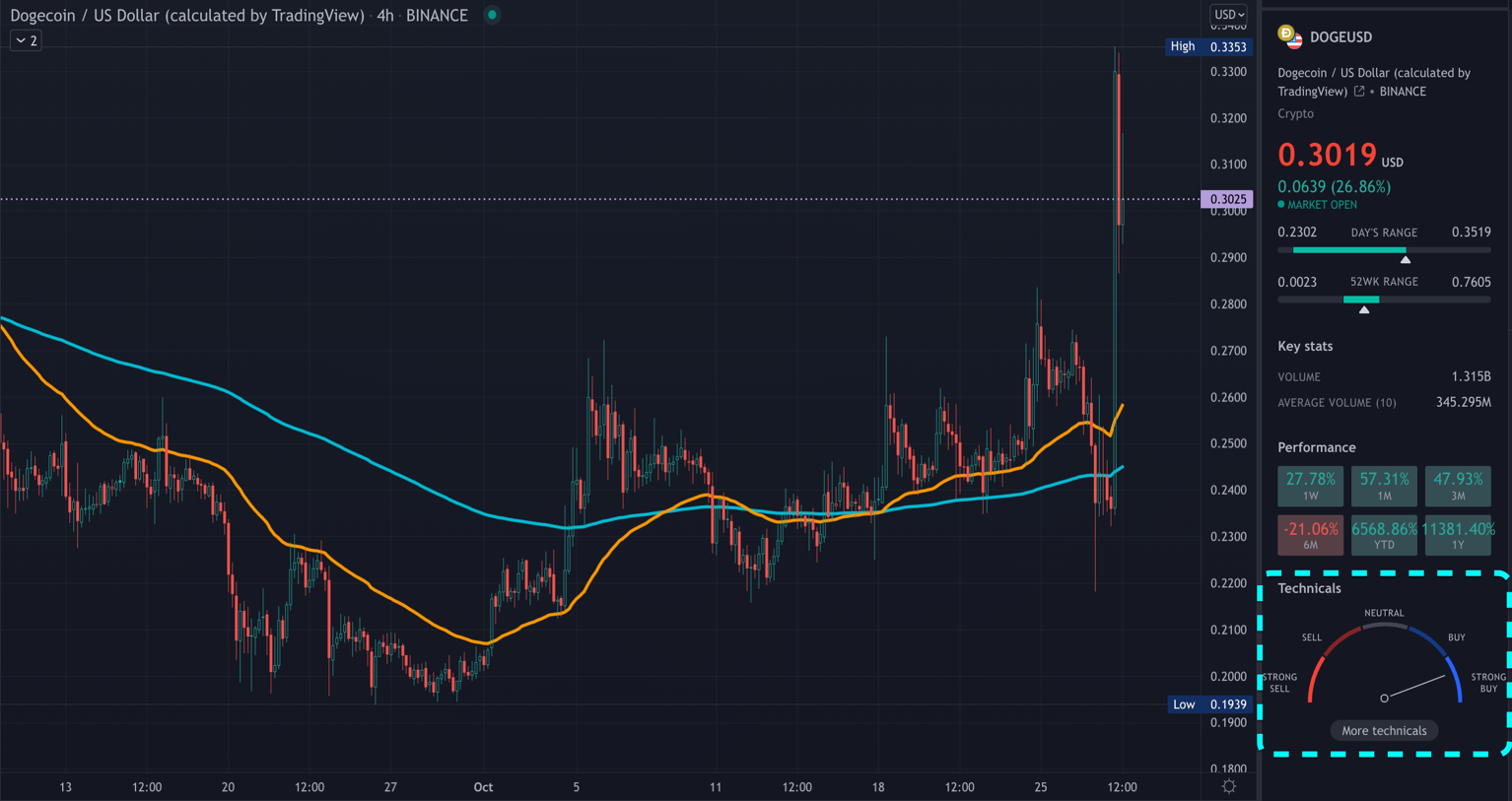Select the 1W performance tile 27.78%
This screenshot has height=801, width=1512.
[x=1310, y=486]
